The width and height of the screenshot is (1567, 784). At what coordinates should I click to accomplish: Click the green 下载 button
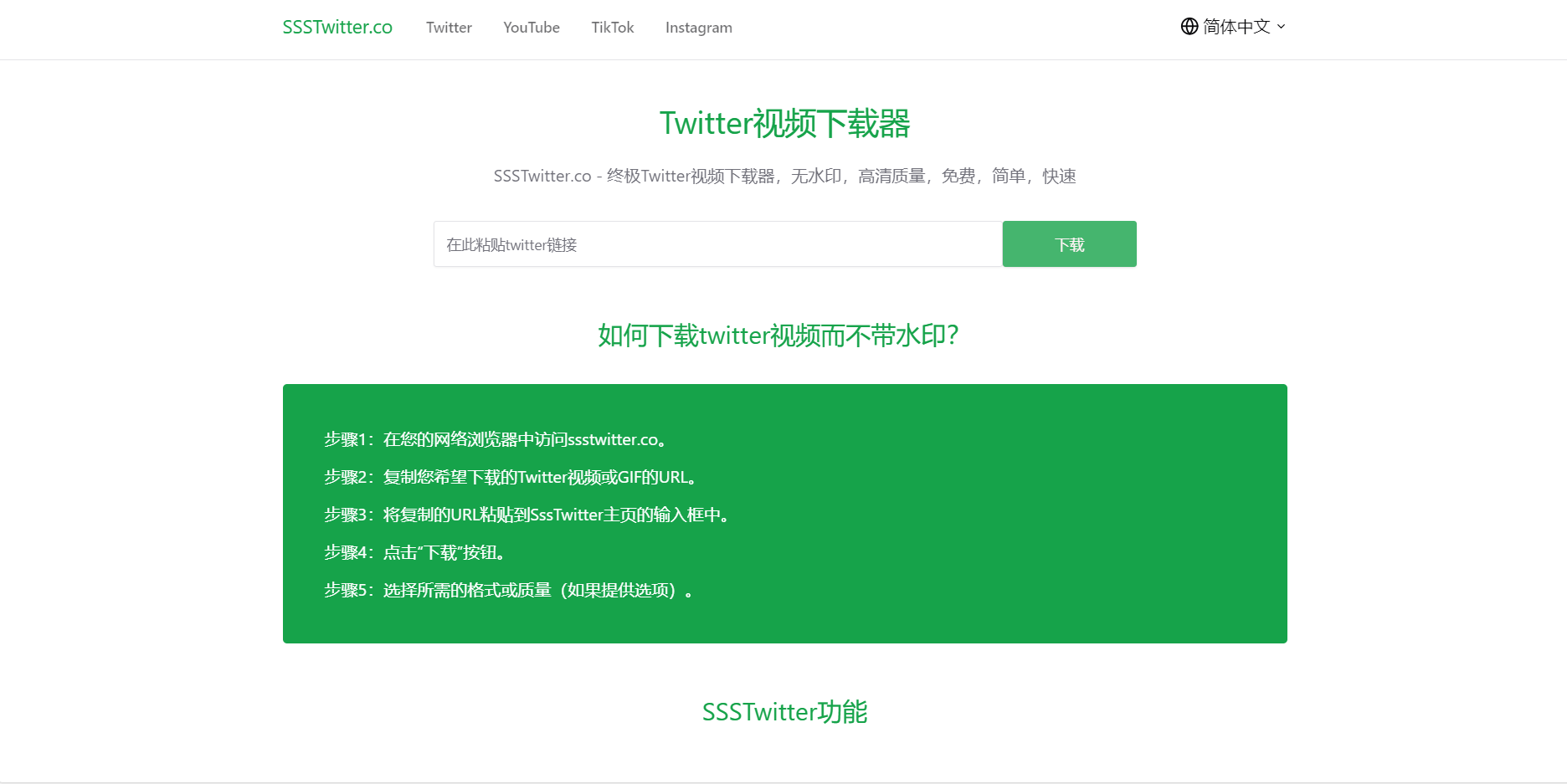(1070, 244)
